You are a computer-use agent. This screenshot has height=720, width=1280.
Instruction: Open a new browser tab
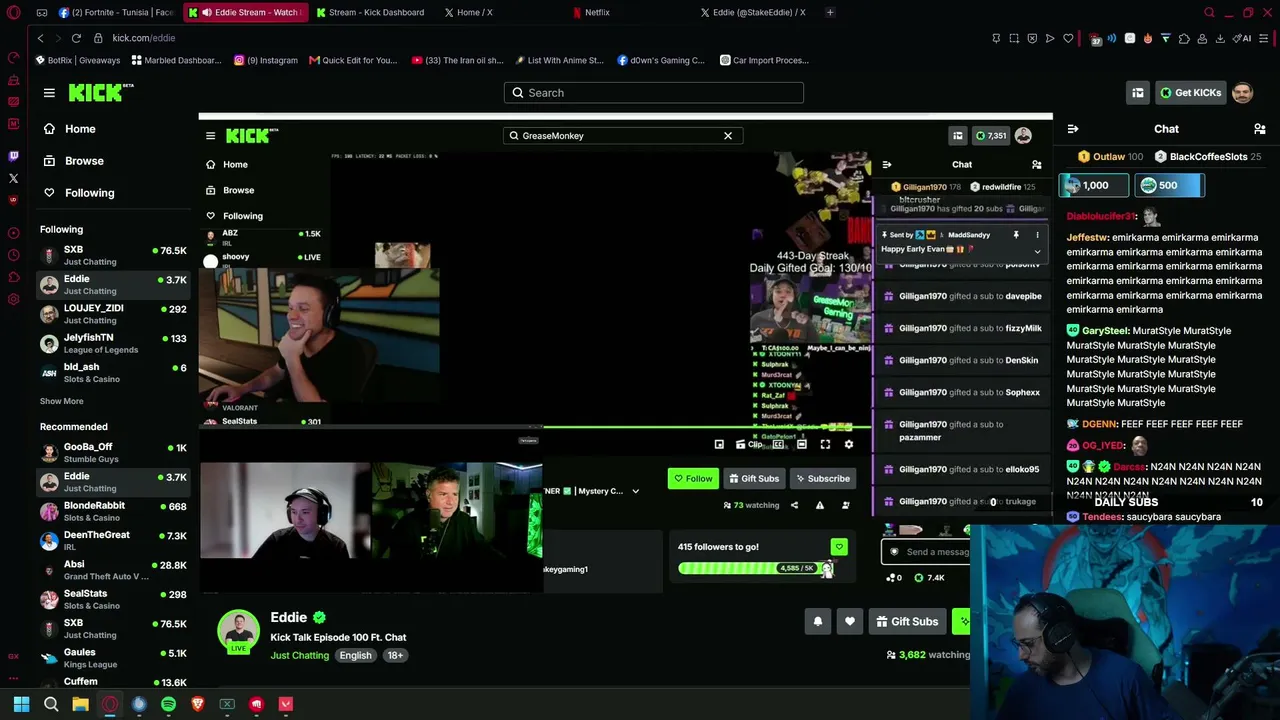[x=830, y=13]
